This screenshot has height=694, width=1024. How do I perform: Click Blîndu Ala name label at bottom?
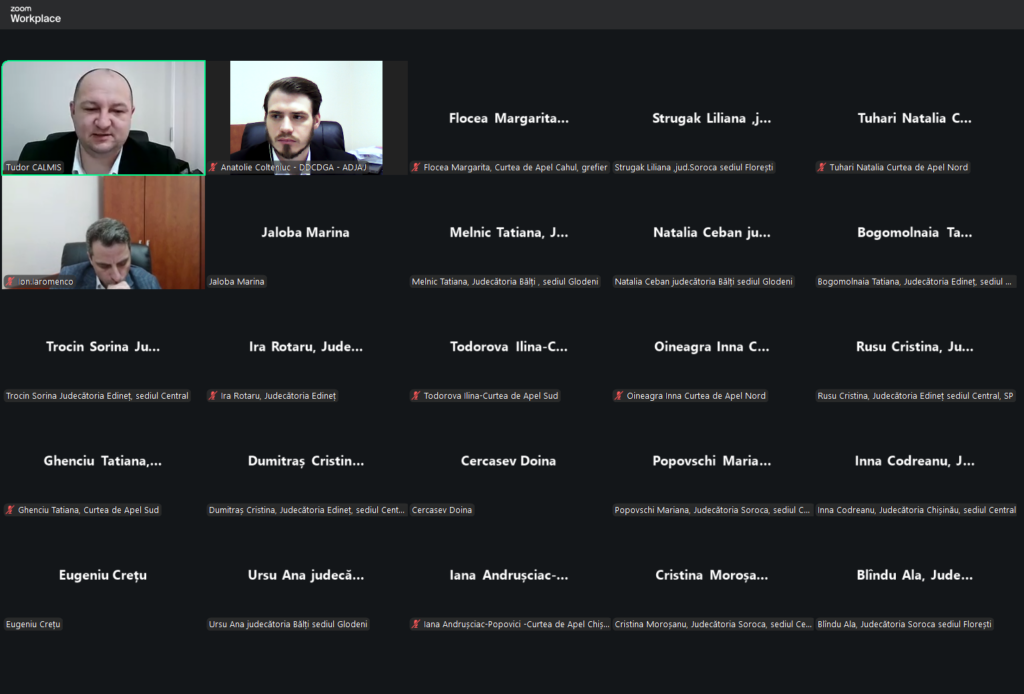tap(905, 624)
